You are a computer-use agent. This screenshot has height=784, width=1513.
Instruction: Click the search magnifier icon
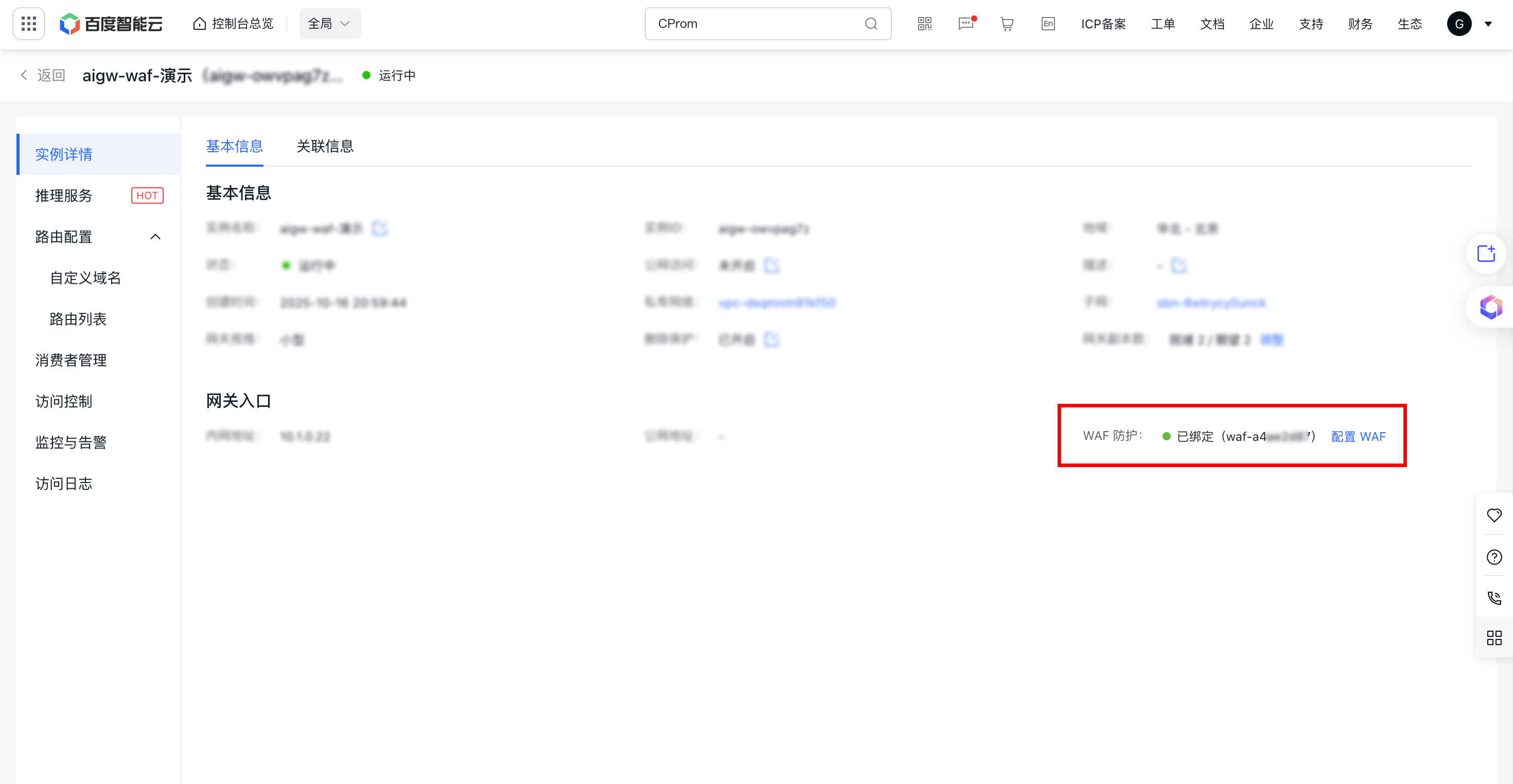(x=871, y=24)
